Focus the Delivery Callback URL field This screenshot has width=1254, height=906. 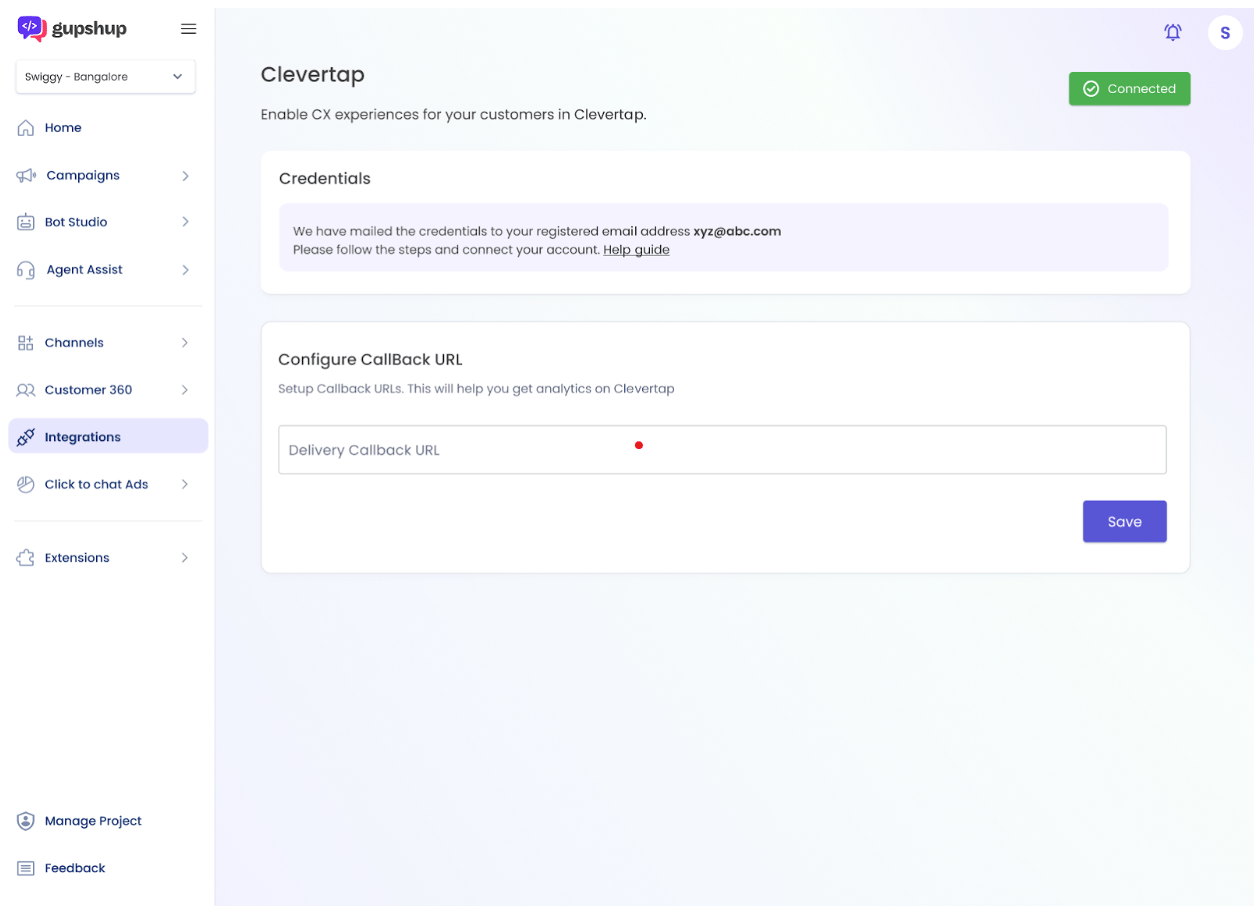(x=722, y=450)
